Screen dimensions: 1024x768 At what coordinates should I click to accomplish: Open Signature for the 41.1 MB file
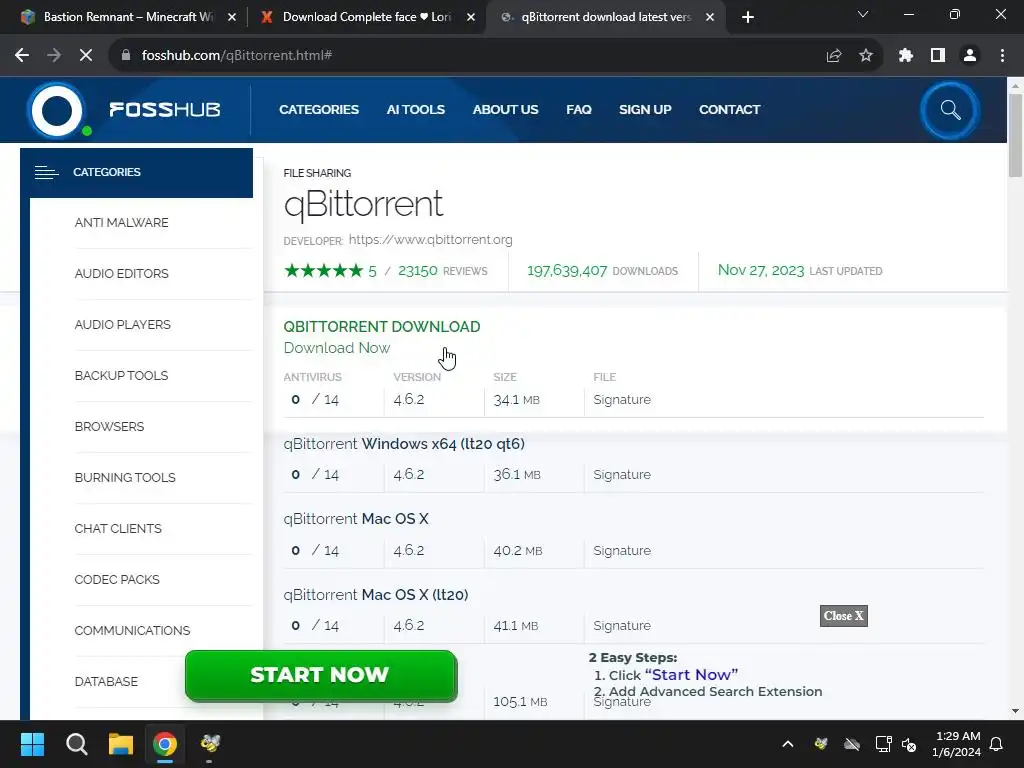click(x=622, y=626)
